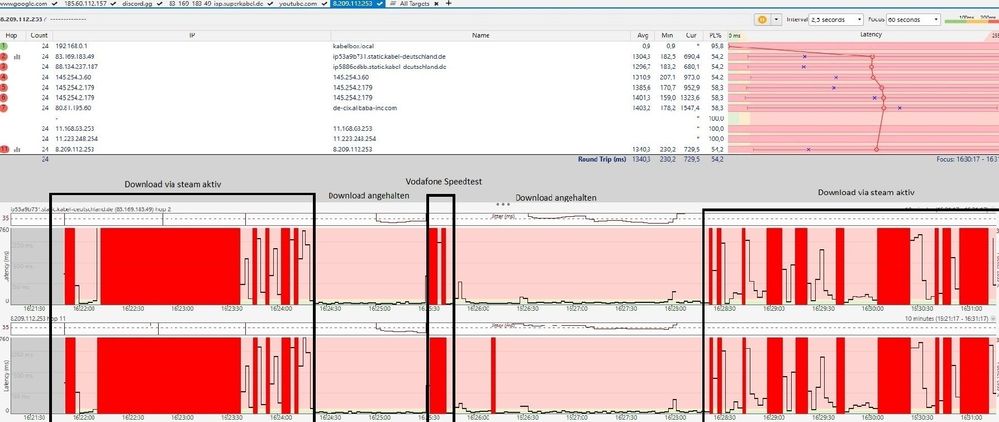Toggle timeline graph icon for hop 2
Viewport: 999px width, 422px height.
point(17,57)
